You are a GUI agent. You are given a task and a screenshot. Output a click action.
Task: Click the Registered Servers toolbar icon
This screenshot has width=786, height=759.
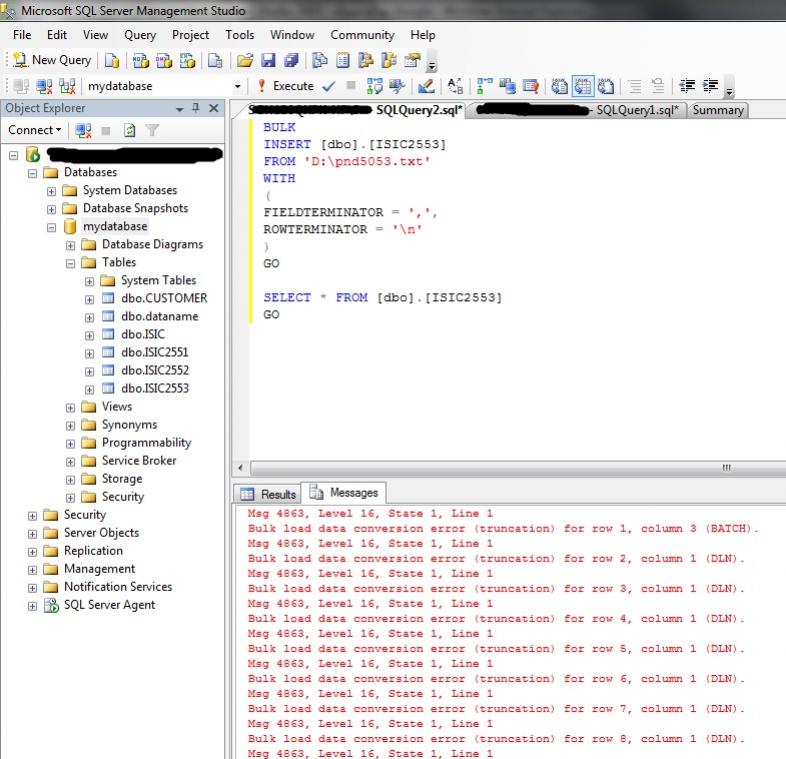(x=320, y=60)
